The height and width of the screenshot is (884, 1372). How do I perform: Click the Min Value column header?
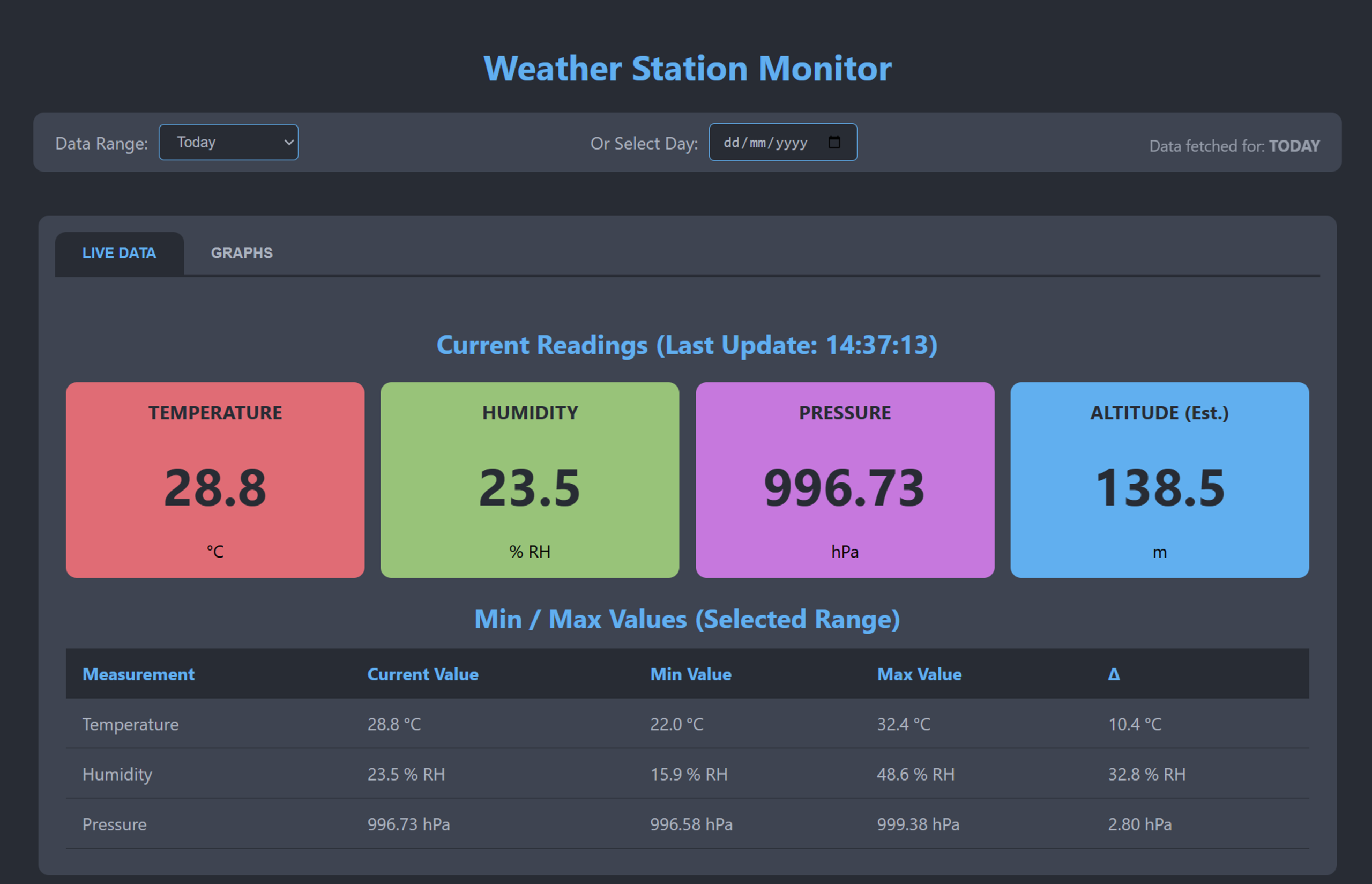(690, 674)
